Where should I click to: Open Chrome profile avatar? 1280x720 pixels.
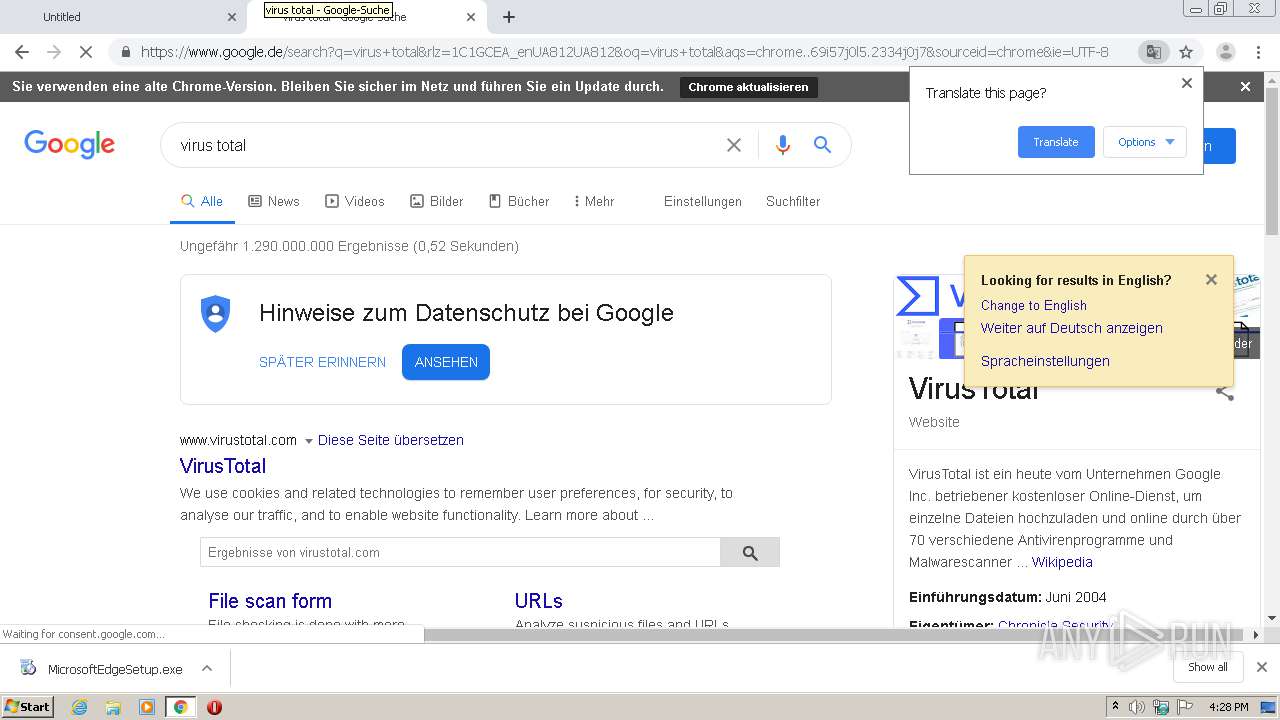pyautogui.click(x=1225, y=52)
